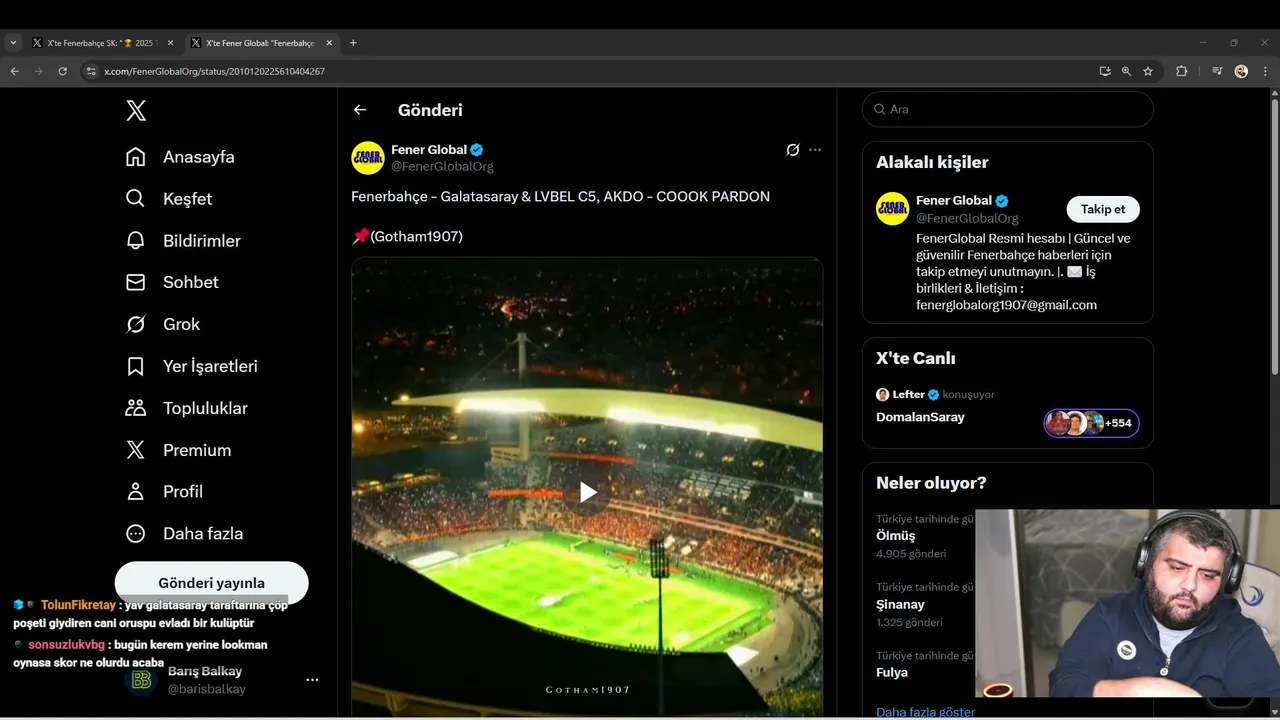The image size is (1280, 720).
Task: Open account menu dots beside Barış Balkay
Action: pos(312,680)
